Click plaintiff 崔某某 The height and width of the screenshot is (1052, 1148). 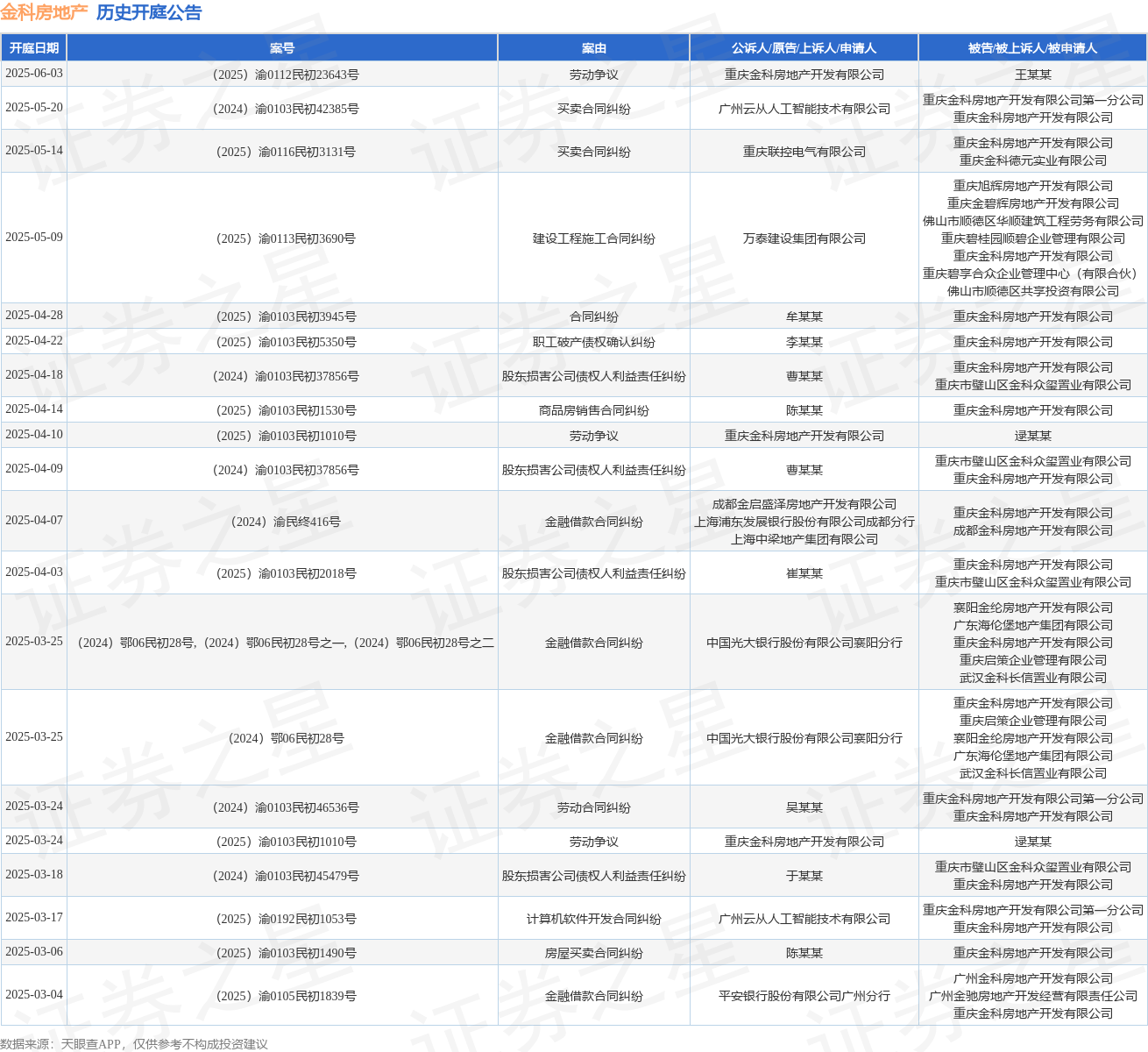tap(804, 573)
